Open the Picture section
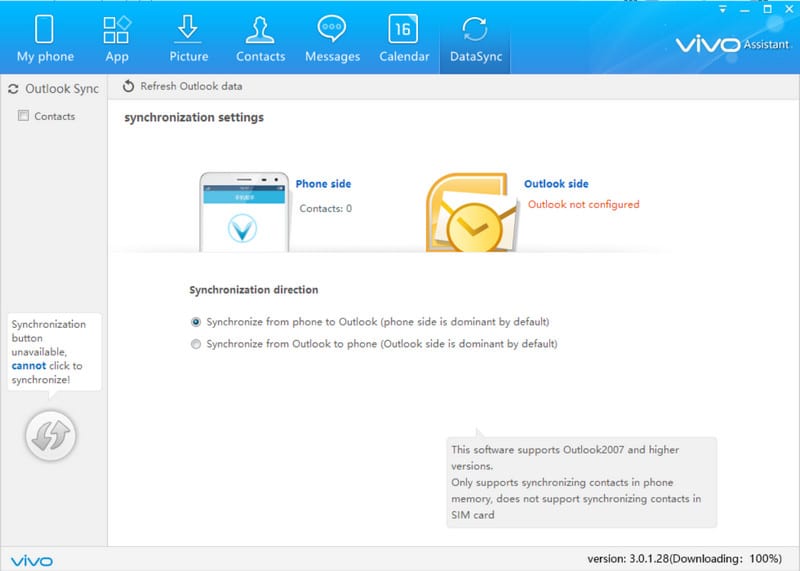 click(x=188, y=39)
